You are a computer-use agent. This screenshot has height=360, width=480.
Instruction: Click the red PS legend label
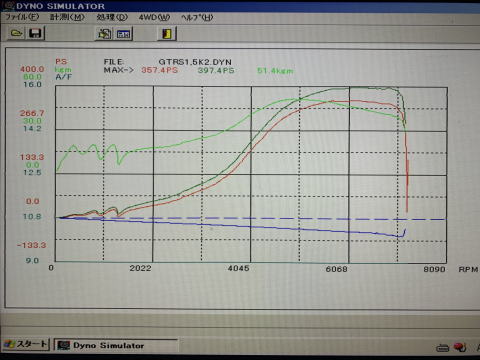click(61, 62)
